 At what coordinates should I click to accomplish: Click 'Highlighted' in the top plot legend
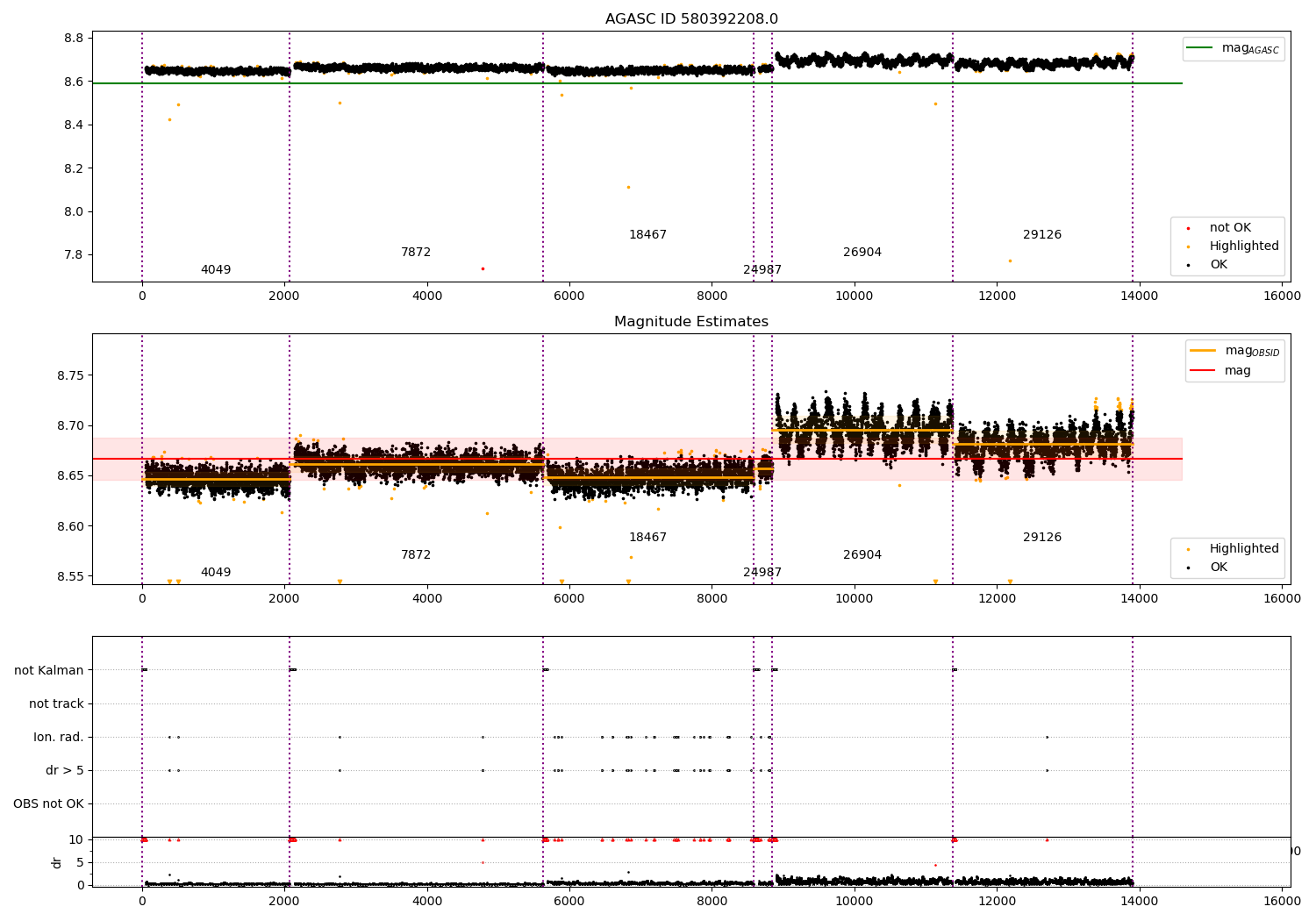click(1234, 246)
